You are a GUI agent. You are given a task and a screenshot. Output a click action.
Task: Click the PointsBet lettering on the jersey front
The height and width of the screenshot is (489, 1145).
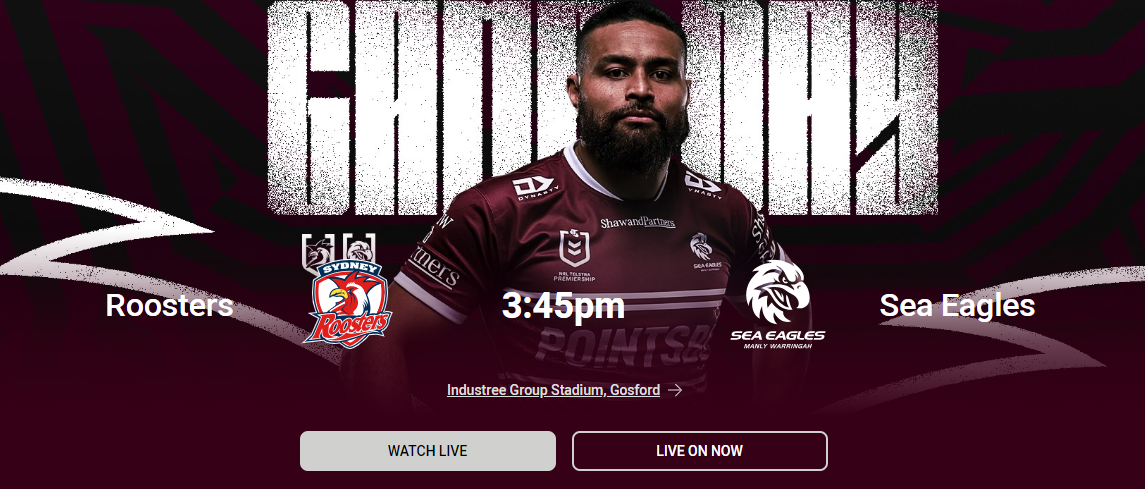click(x=623, y=348)
